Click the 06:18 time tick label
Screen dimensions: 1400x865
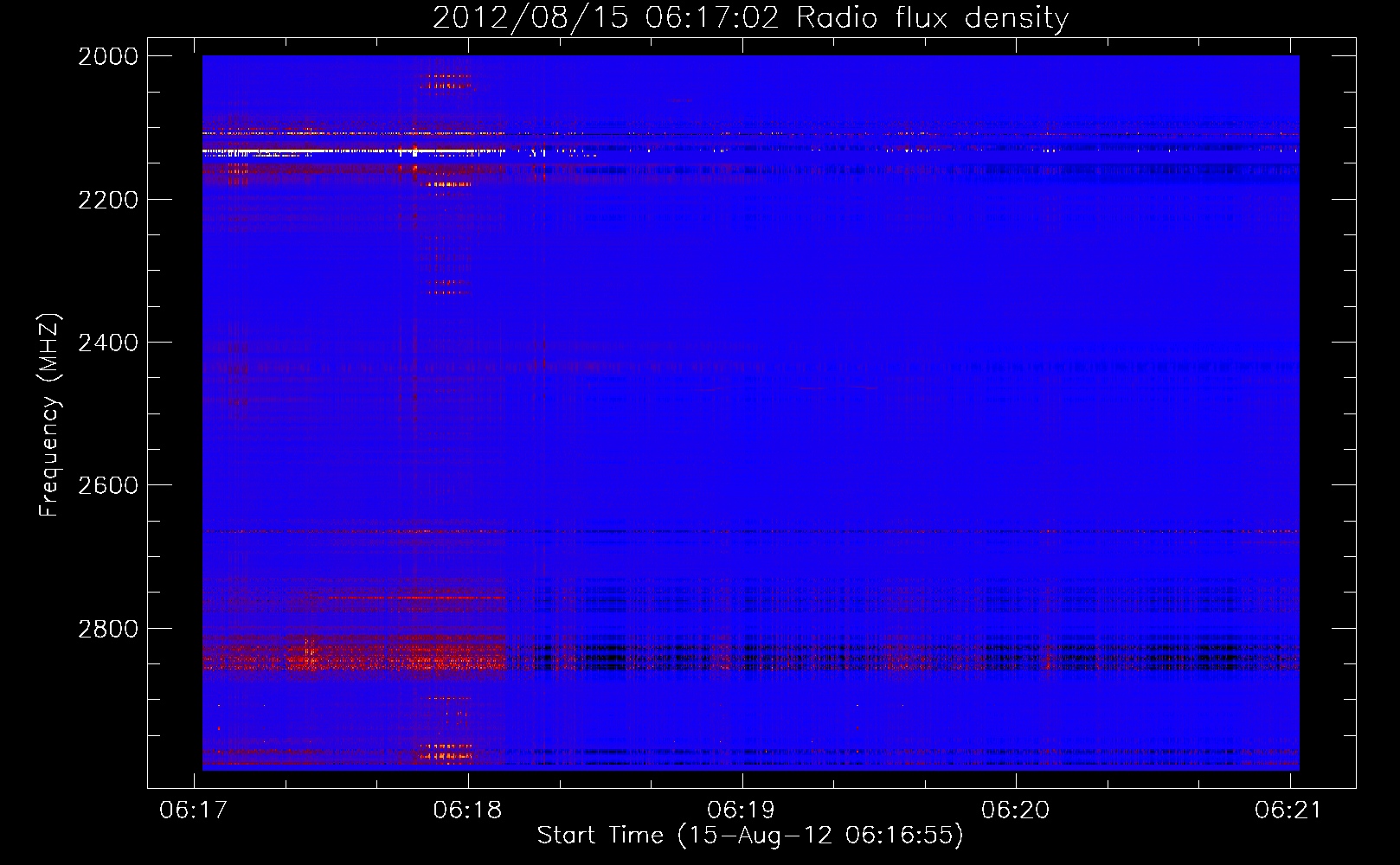point(467,810)
